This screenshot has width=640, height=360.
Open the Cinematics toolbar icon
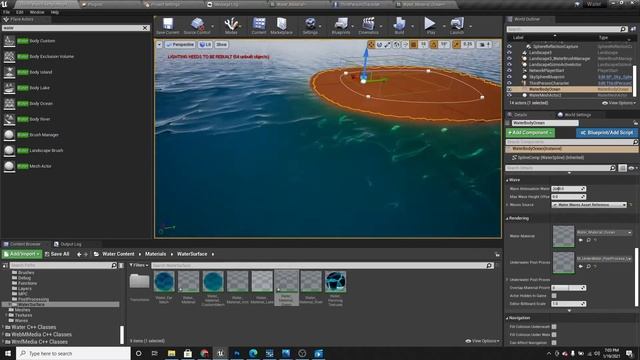tap(369, 26)
